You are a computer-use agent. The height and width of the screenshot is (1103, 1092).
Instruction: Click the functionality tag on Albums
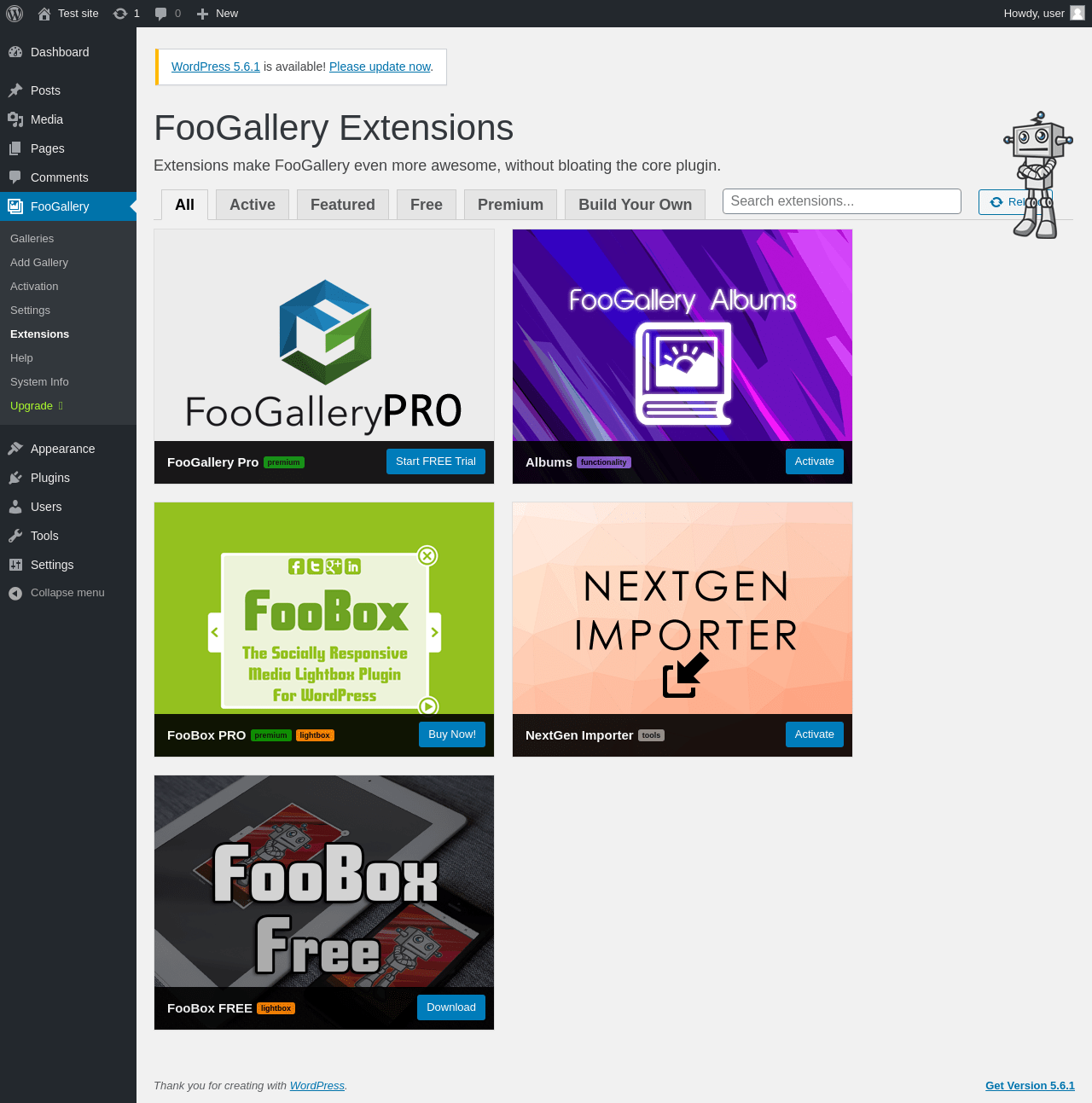tap(604, 462)
